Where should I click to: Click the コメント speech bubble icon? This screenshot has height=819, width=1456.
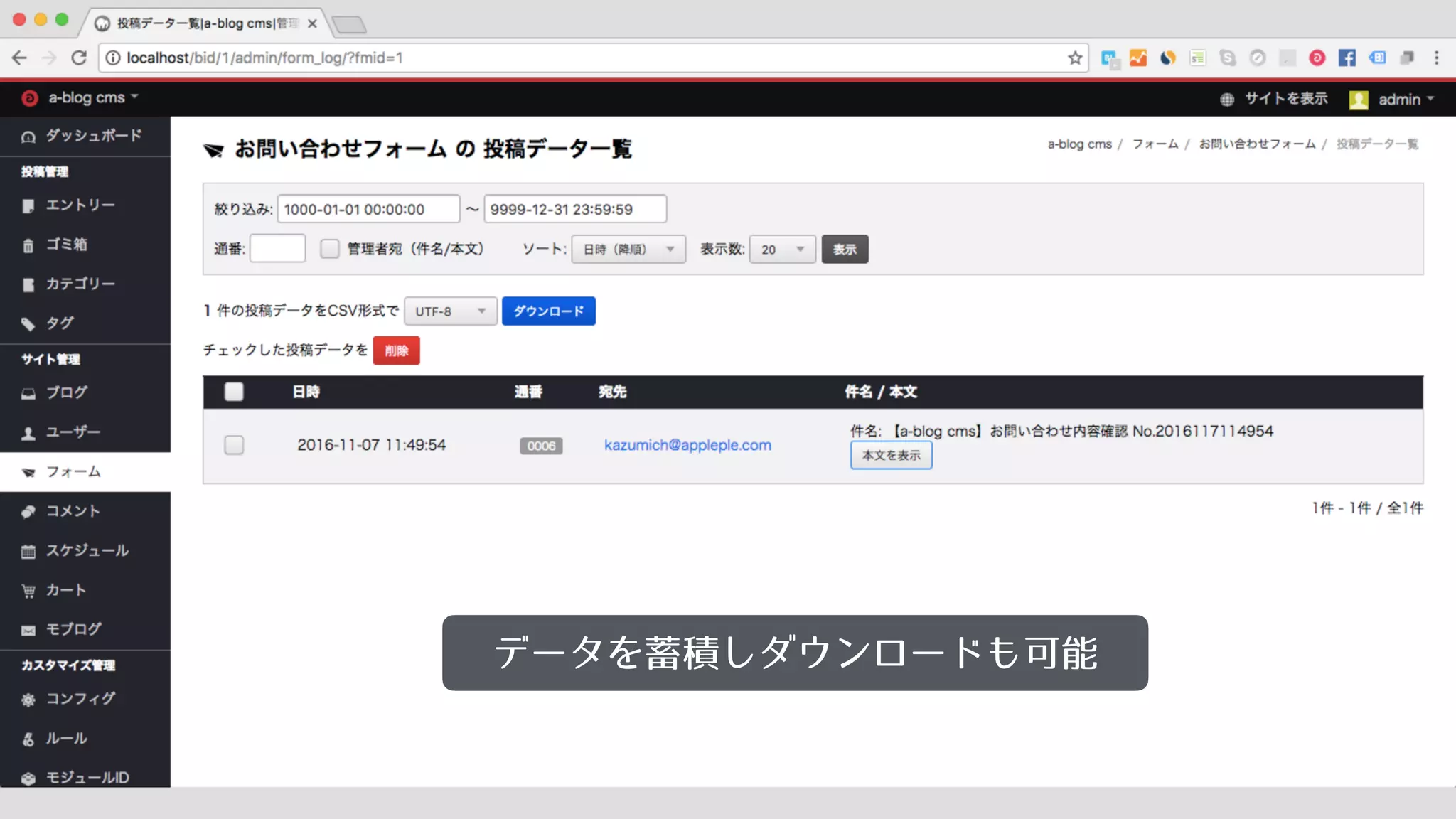point(28,512)
